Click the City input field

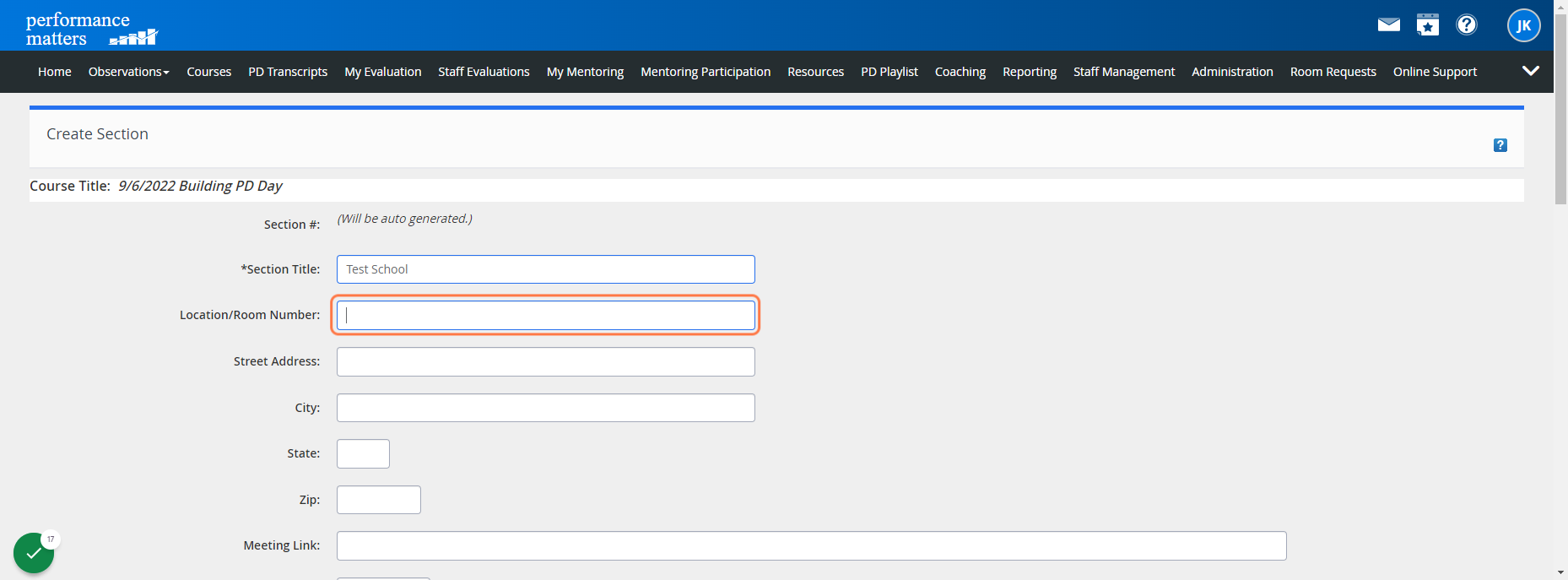(546, 408)
